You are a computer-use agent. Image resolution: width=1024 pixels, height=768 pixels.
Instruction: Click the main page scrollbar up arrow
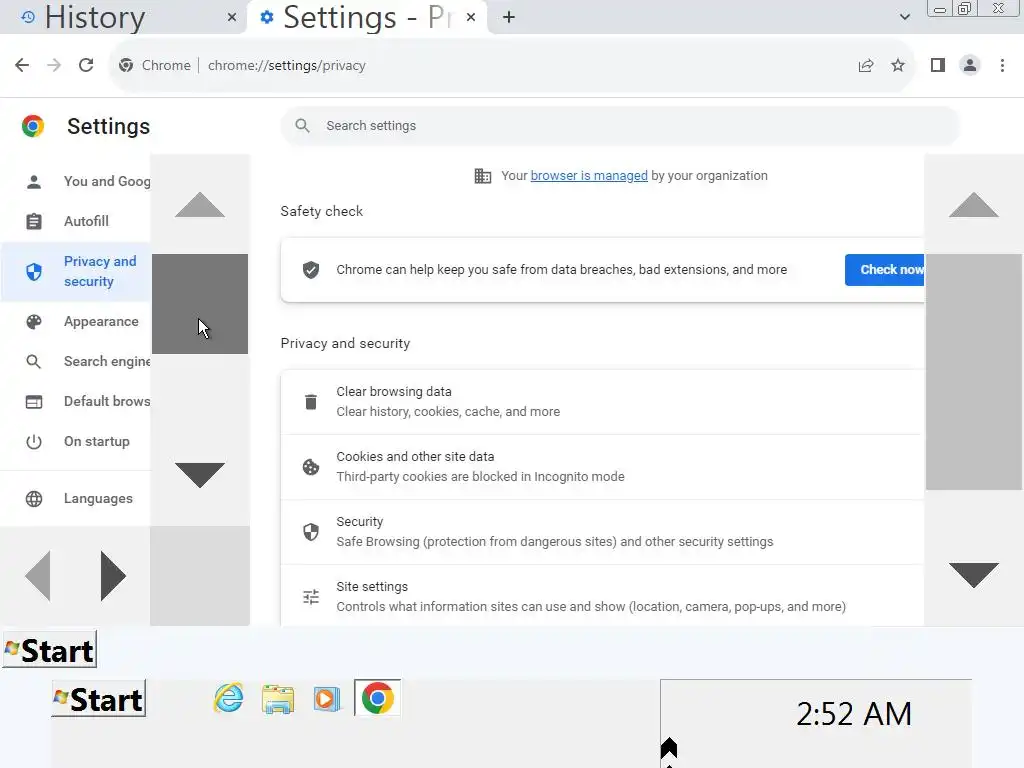(974, 204)
